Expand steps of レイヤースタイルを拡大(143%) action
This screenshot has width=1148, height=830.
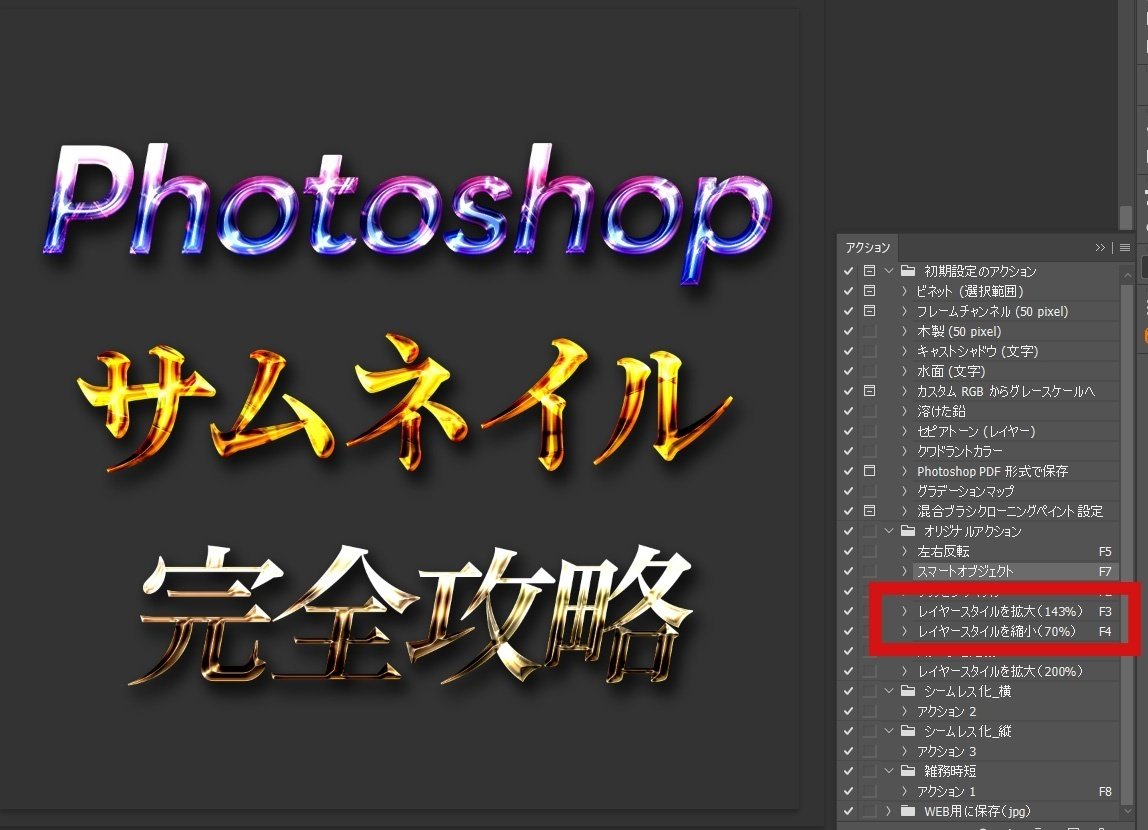pos(904,611)
